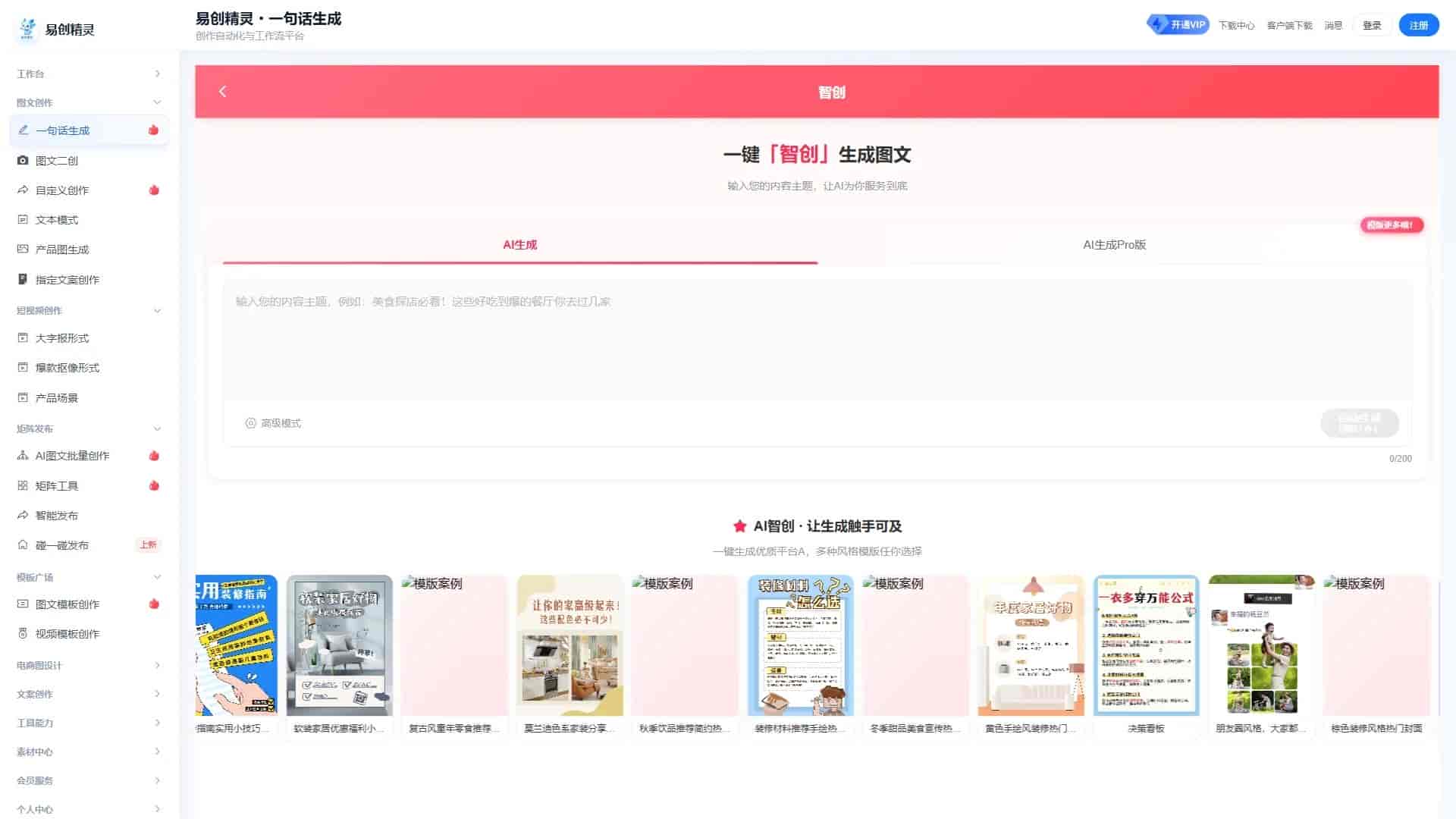The image size is (1456, 819).
Task: Click the icon beside 爆款抠像形式
Action: point(23,368)
